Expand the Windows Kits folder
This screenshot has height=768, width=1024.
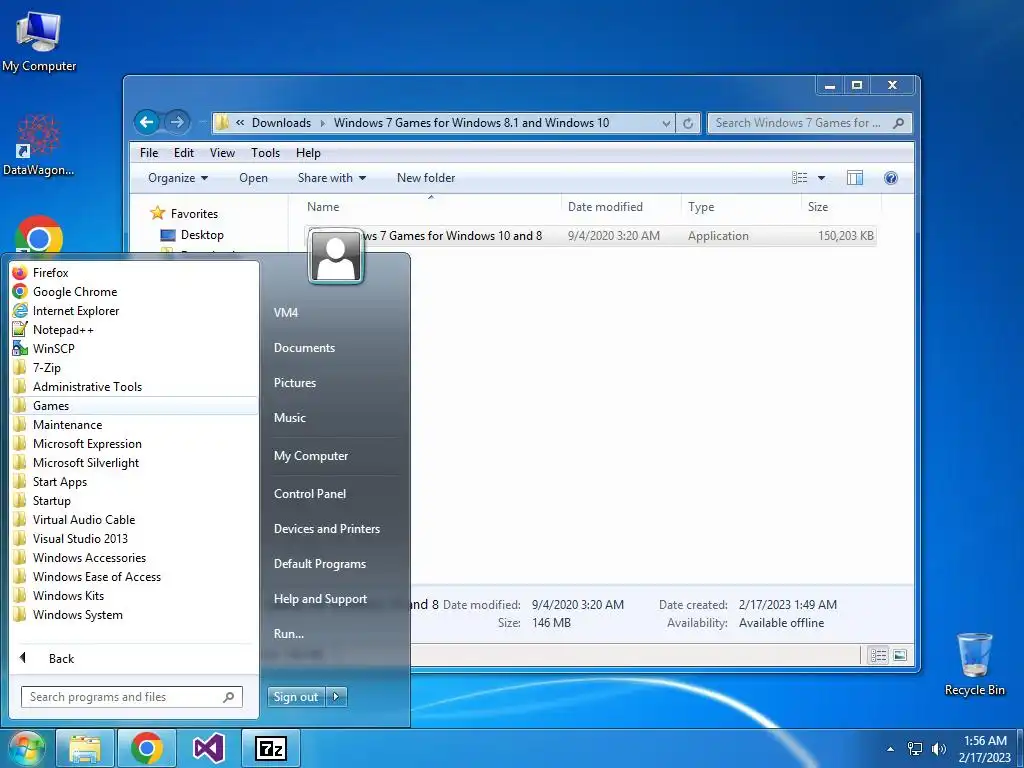(x=134, y=595)
